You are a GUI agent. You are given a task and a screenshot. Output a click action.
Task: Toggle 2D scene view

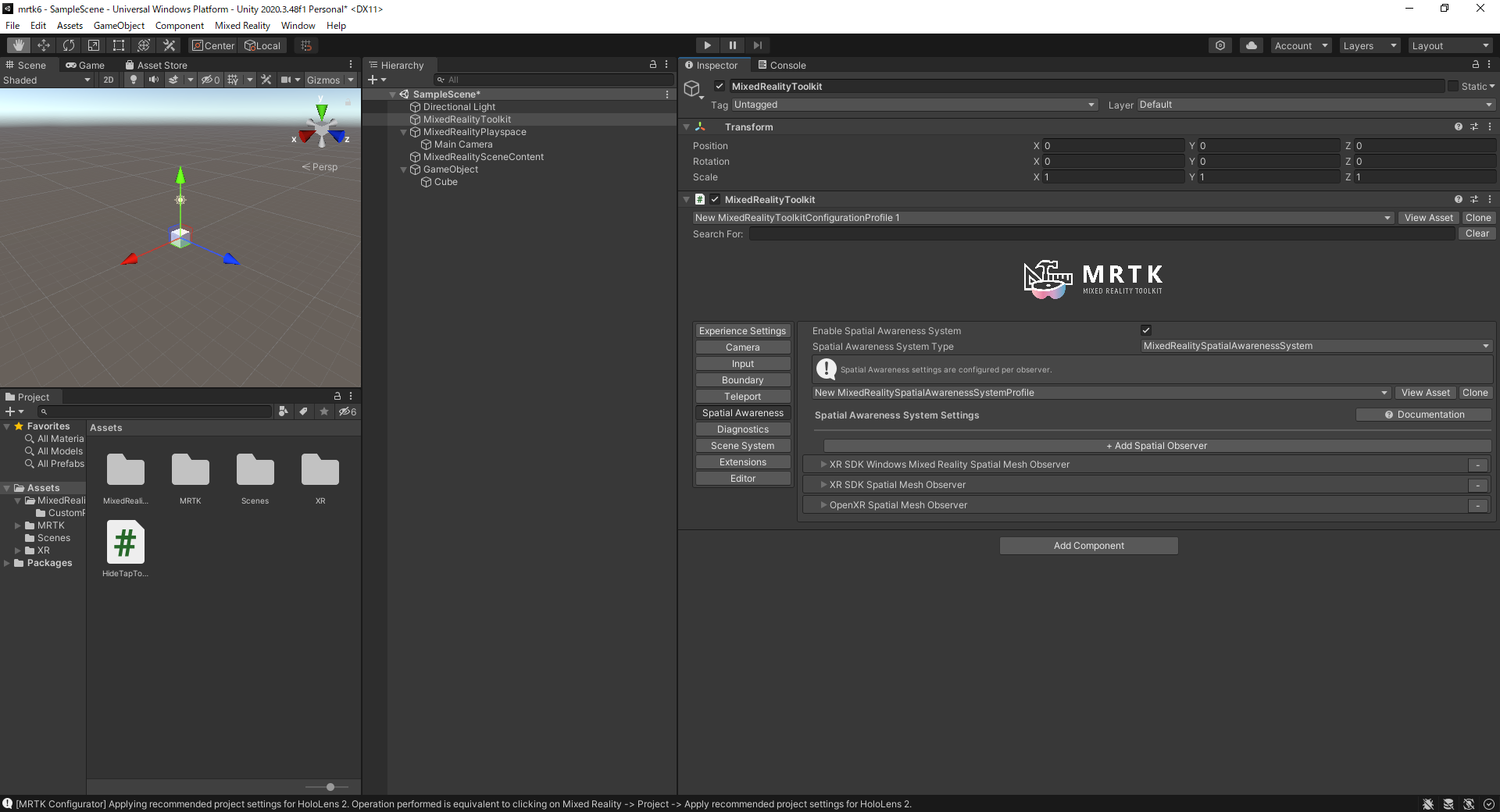pyautogui.click(x=109, y=80)
